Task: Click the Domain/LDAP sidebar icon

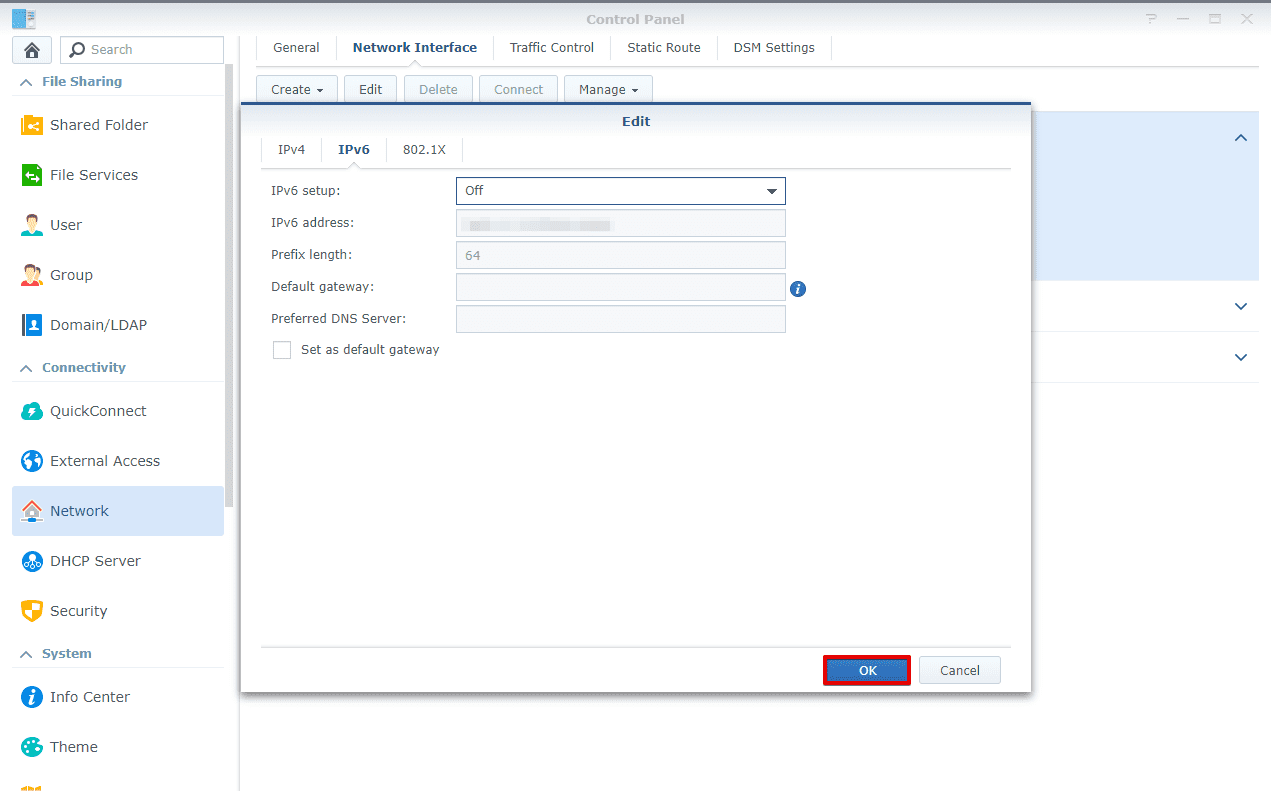Action: [x=97, y=324]
